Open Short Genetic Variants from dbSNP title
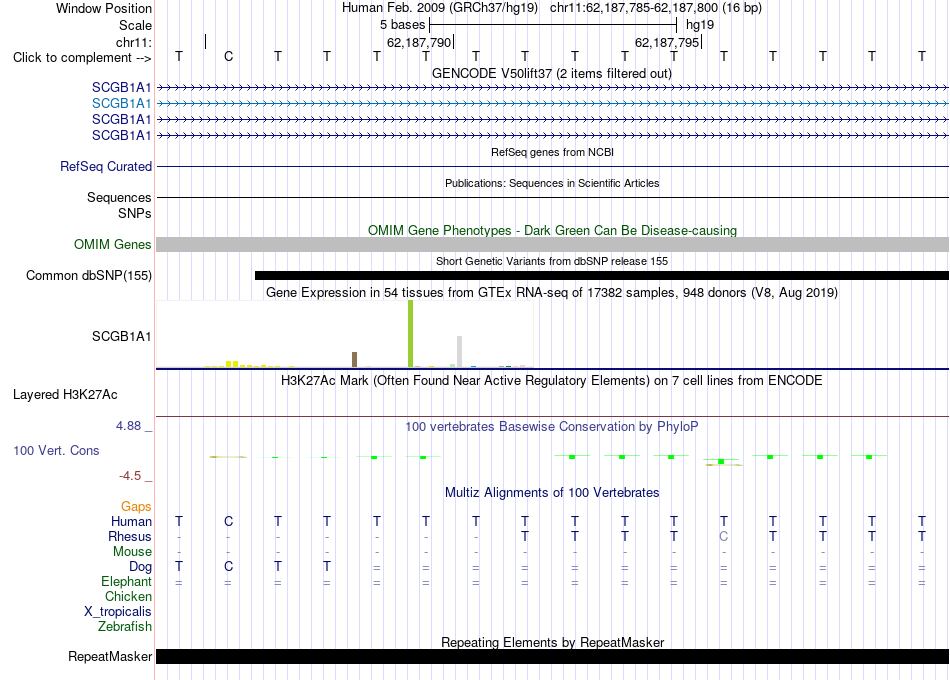 tap(552, 261)
